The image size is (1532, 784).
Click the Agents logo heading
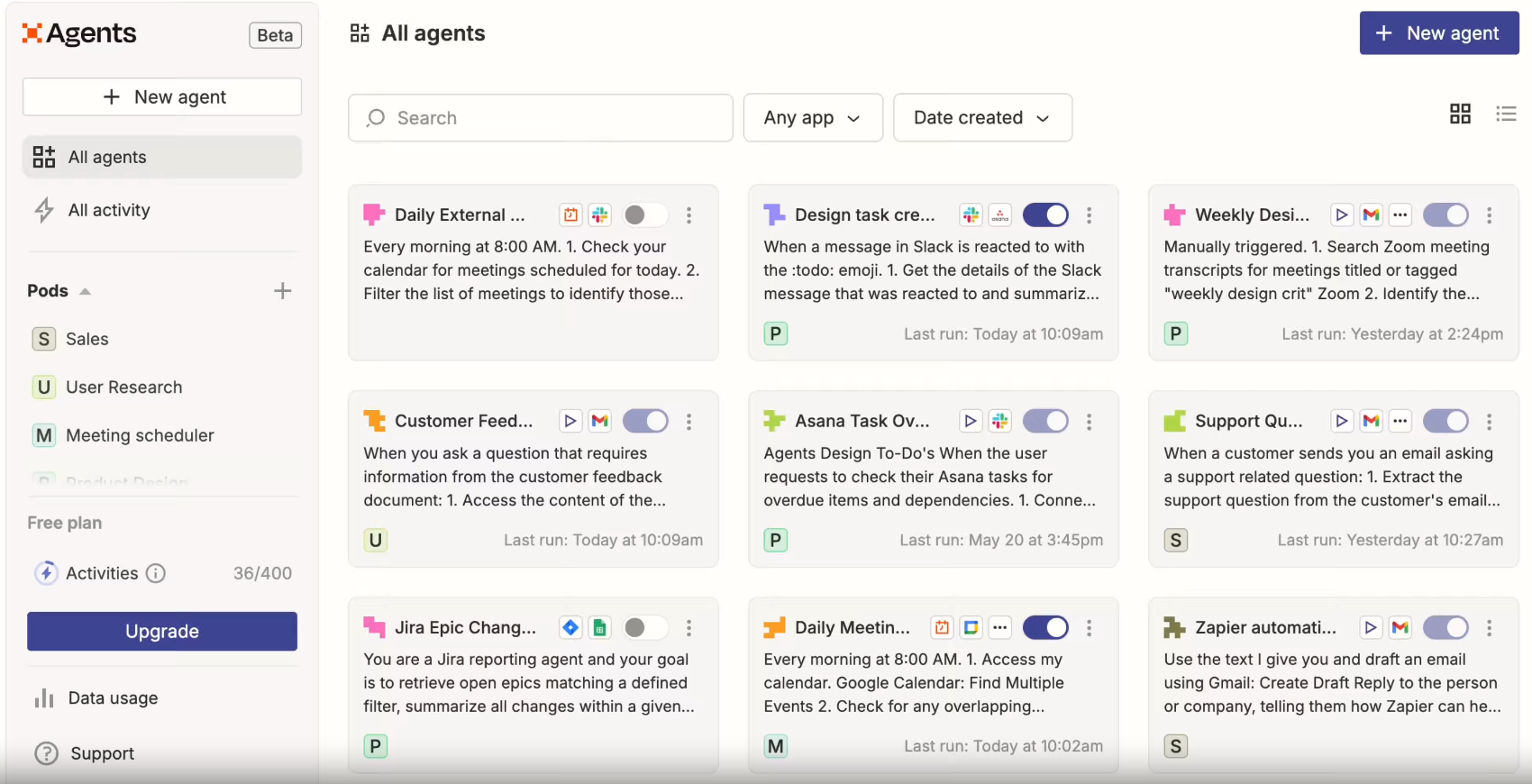tap(79, 33)
